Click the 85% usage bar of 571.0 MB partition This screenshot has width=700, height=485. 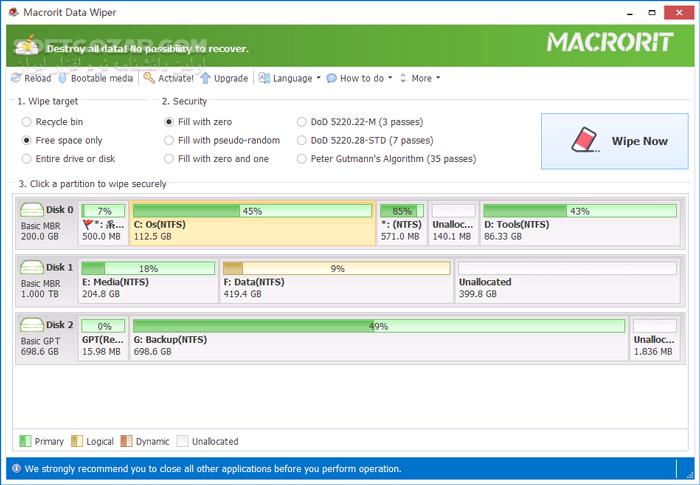coord(402,211)
